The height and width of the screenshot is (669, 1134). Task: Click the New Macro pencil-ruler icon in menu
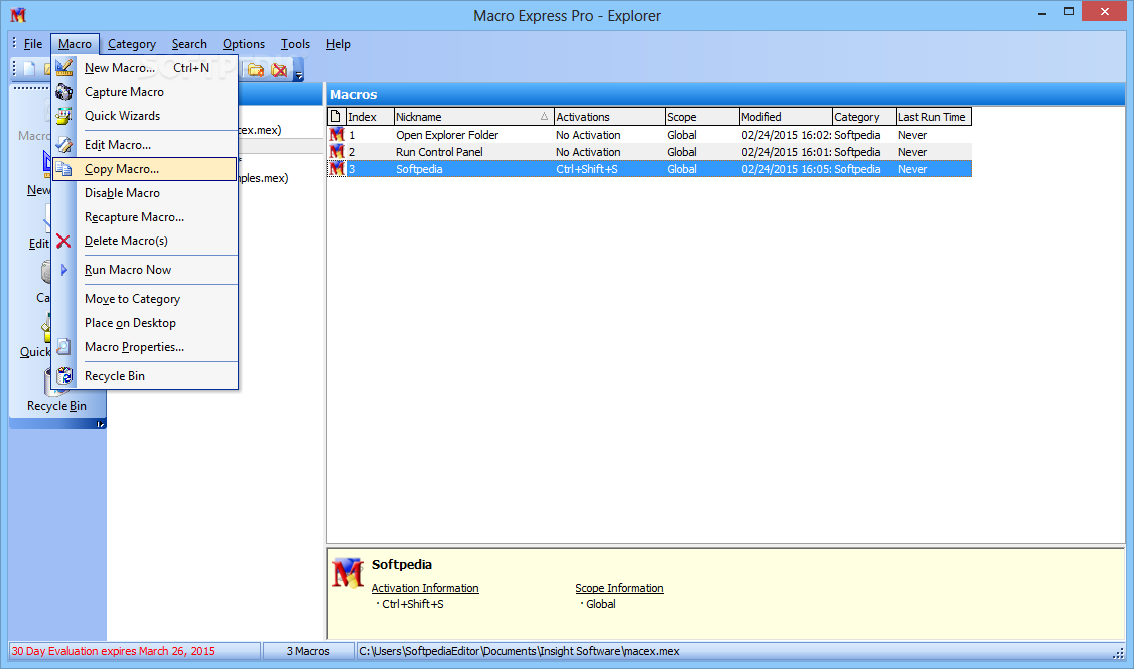click(64, 67)
